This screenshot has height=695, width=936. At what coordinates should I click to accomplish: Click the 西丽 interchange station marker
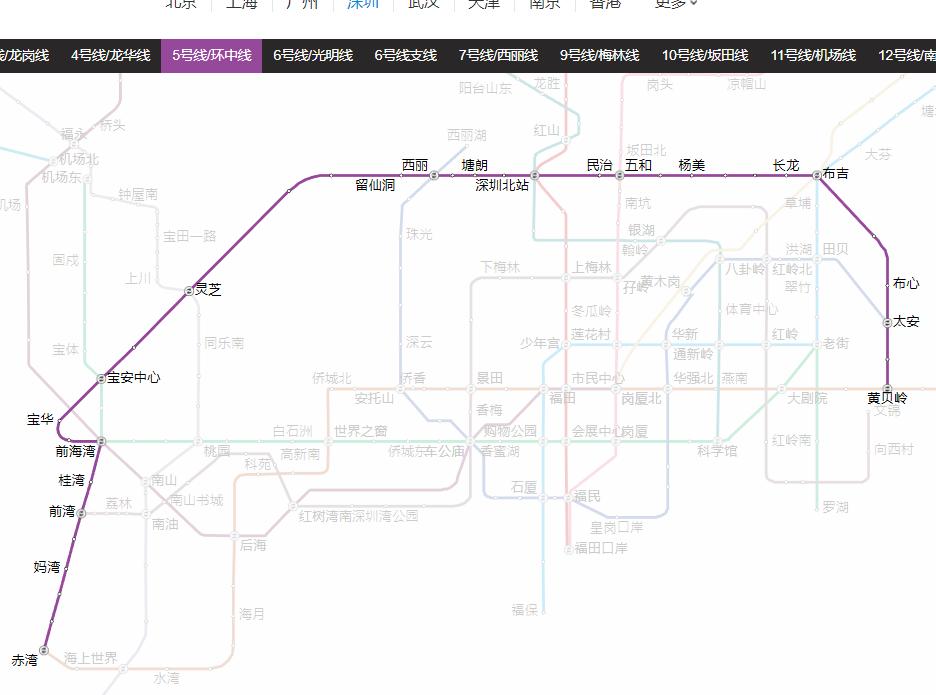point(434,176)
